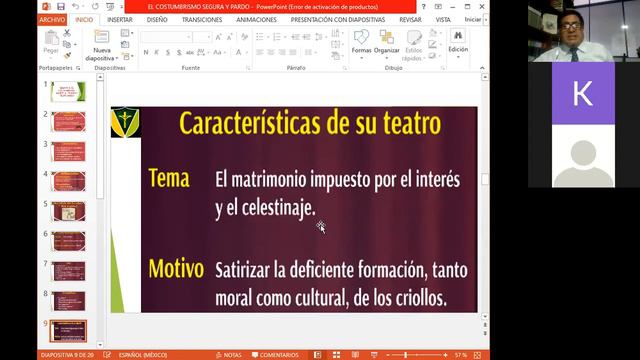Viewport: 640px width, 360px height.
Task: Open ribbon display options icon in title bar
Action: coord(438,7)
